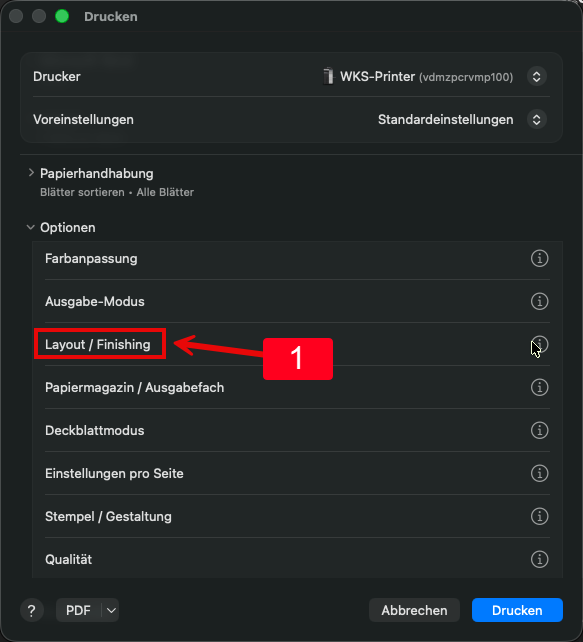Screen dimensions: 583x642
Task: Click the WKS-Printer device icon
Action: point(328,76)
